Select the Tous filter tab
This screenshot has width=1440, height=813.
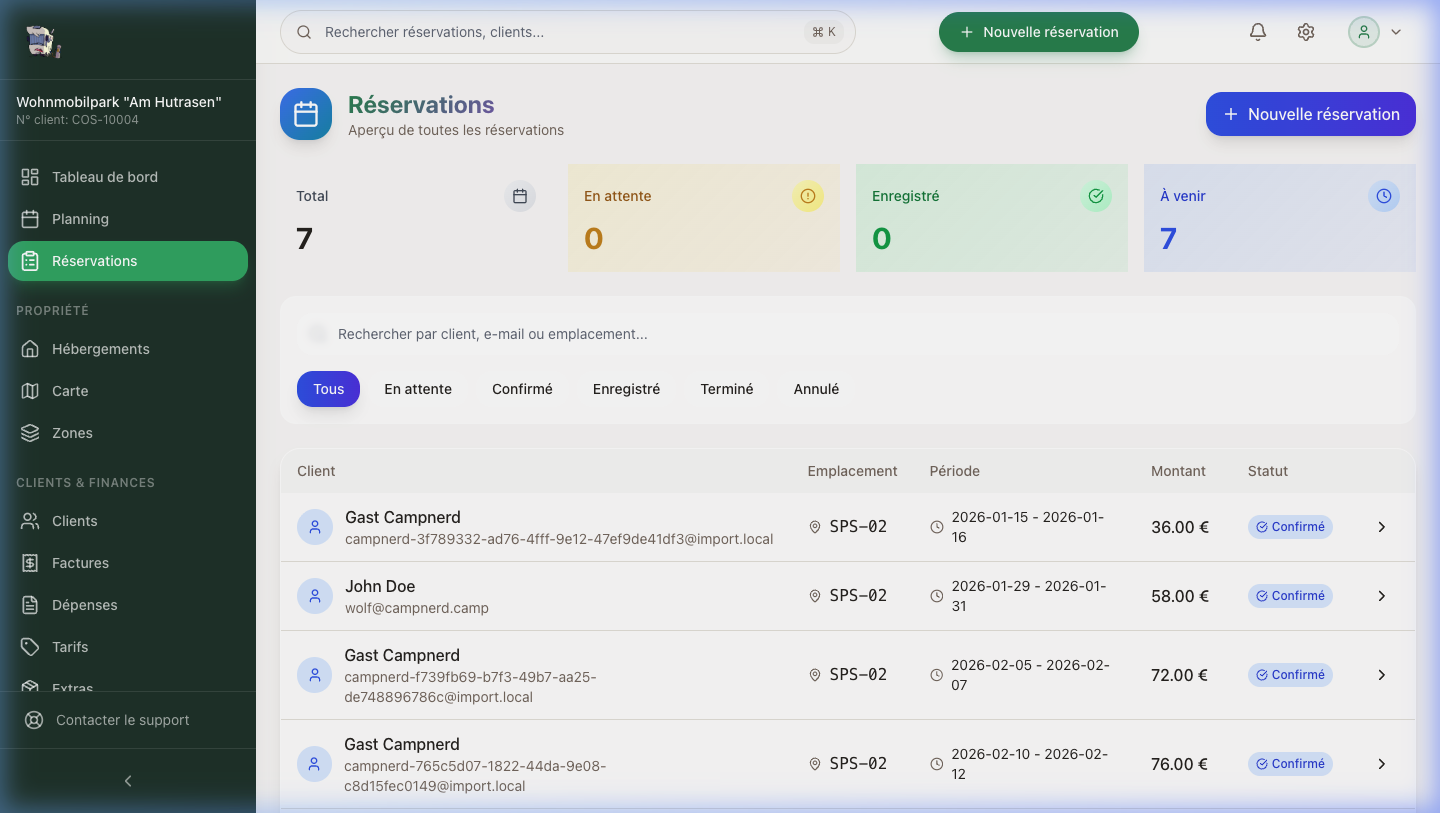click(328, 389)
